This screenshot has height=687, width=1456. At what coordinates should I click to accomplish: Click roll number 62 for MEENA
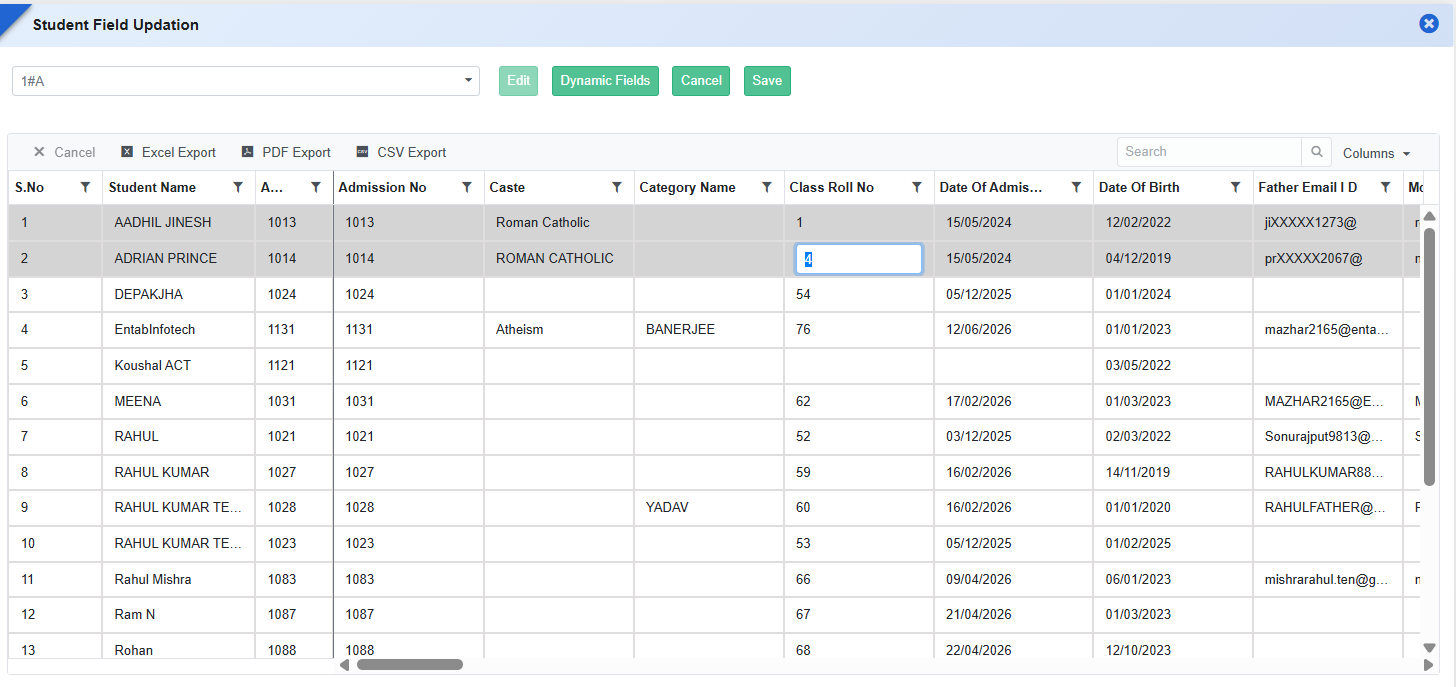click(859, 401)
